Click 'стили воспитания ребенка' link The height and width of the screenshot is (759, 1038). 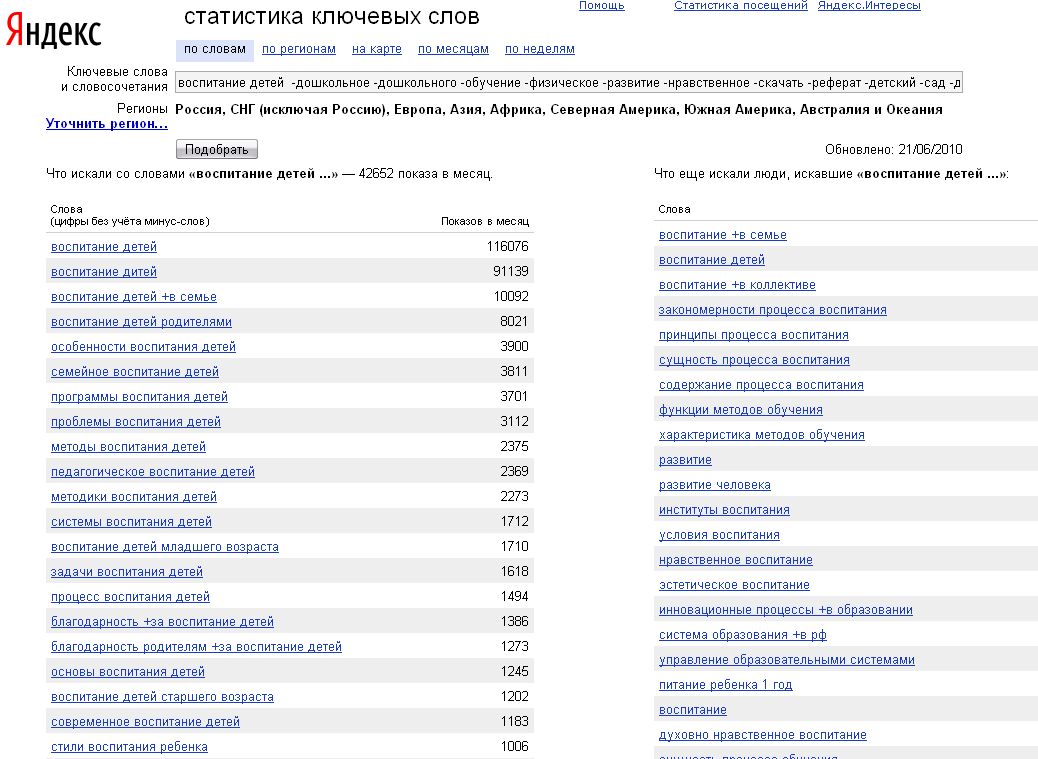(x=129, y=747)
